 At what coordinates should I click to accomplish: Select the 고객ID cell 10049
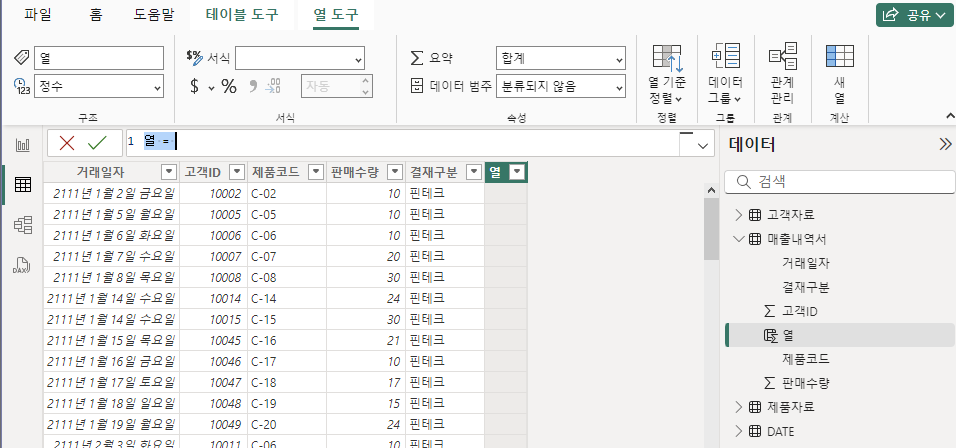point(213,424)
